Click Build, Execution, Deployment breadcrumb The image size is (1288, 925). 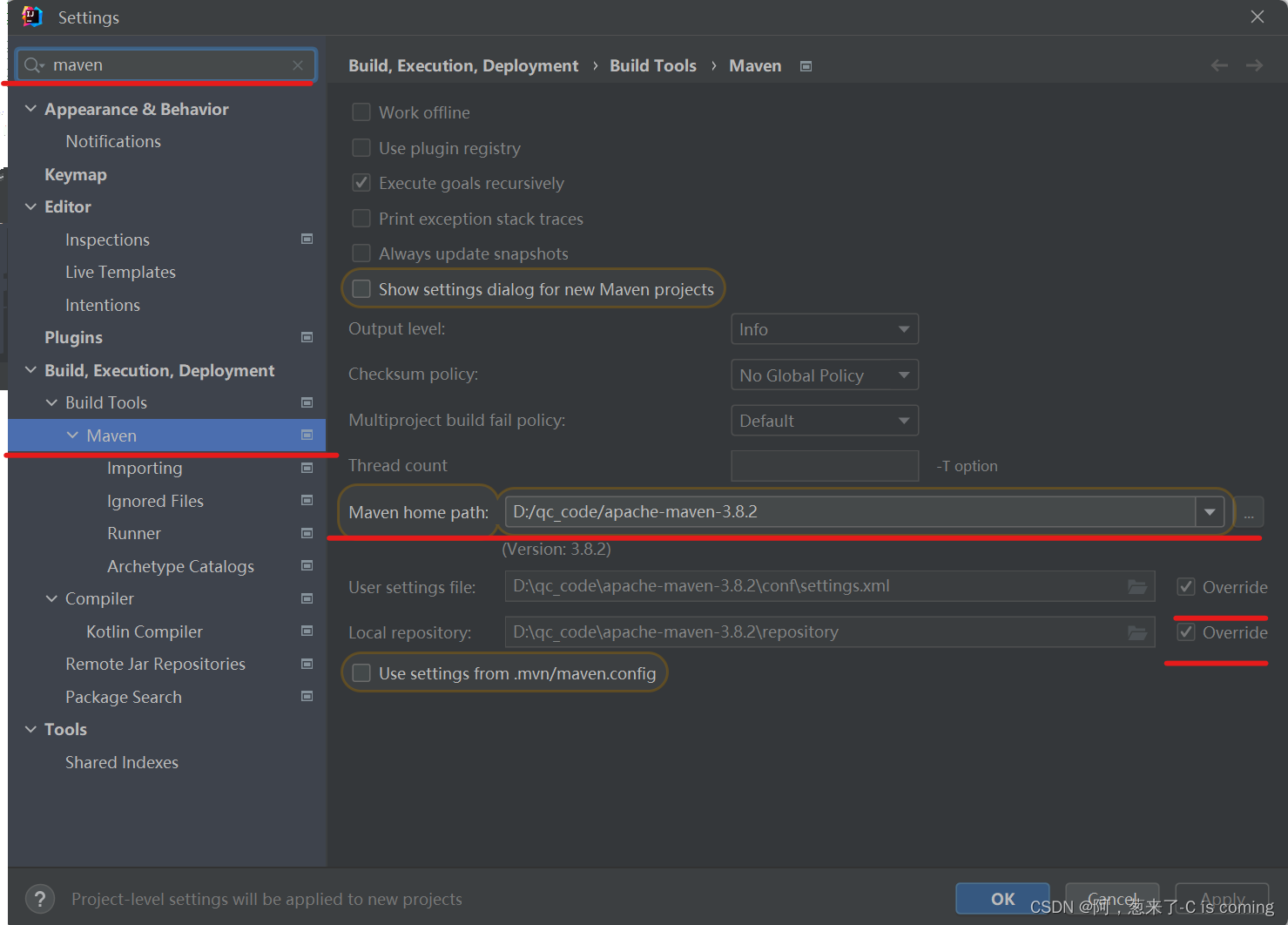coord(463,65)
